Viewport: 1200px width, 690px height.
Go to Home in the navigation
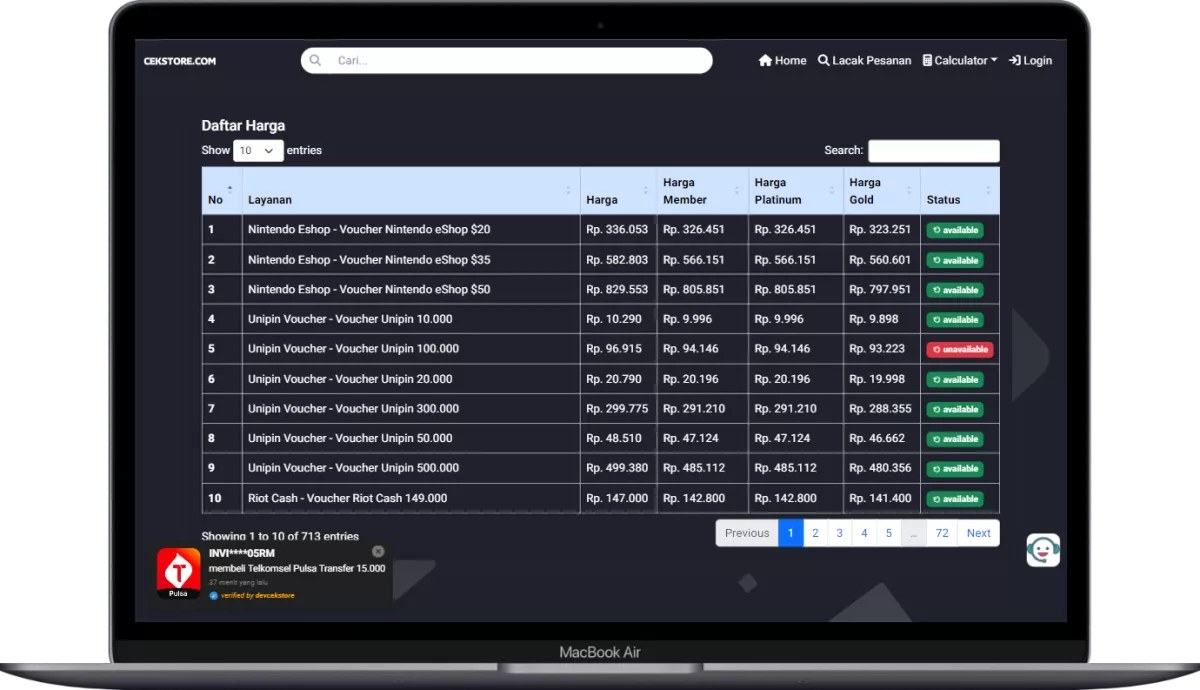tap(782, 61)
